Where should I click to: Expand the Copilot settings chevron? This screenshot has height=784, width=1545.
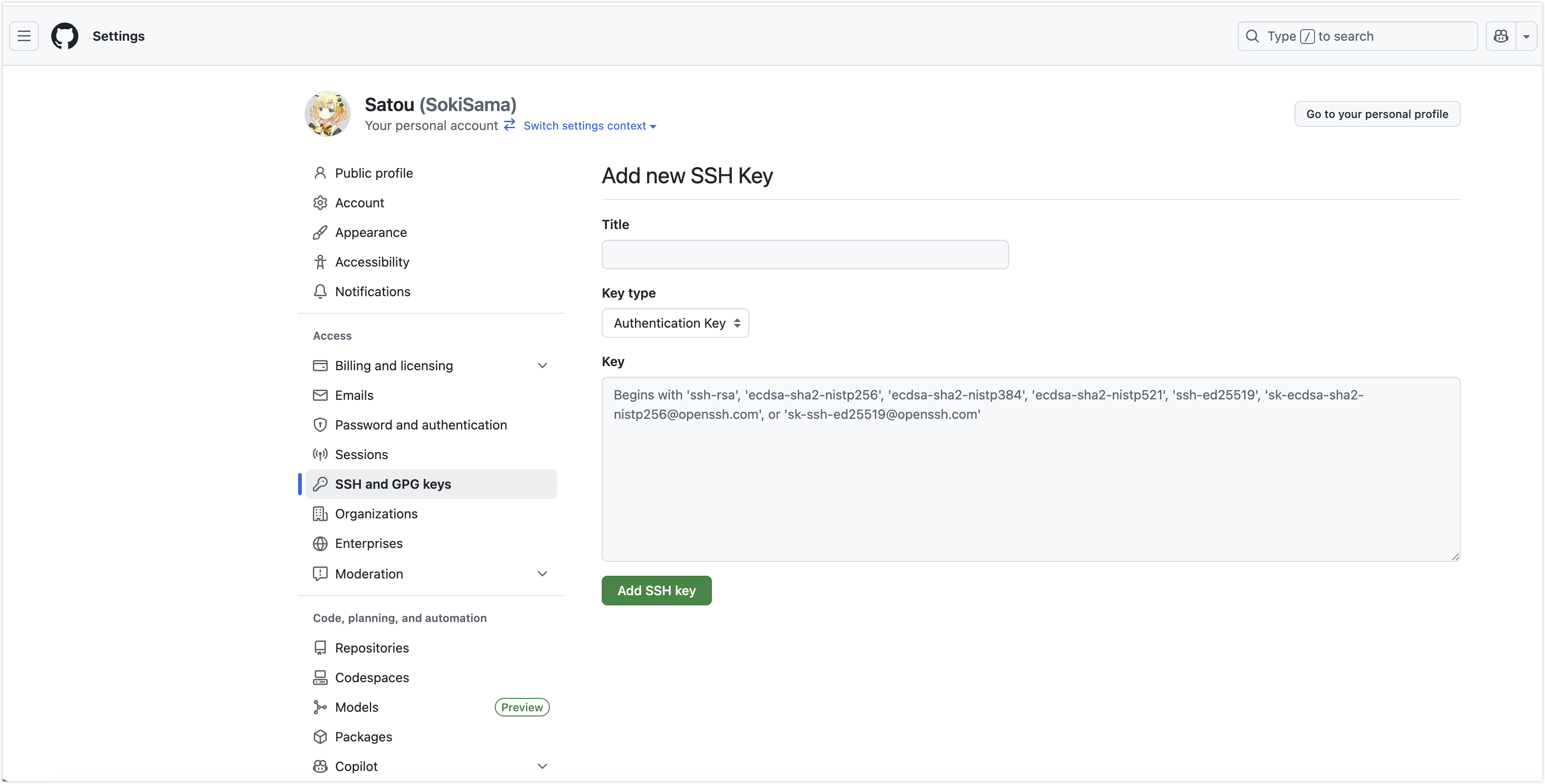tap(542, 766)
